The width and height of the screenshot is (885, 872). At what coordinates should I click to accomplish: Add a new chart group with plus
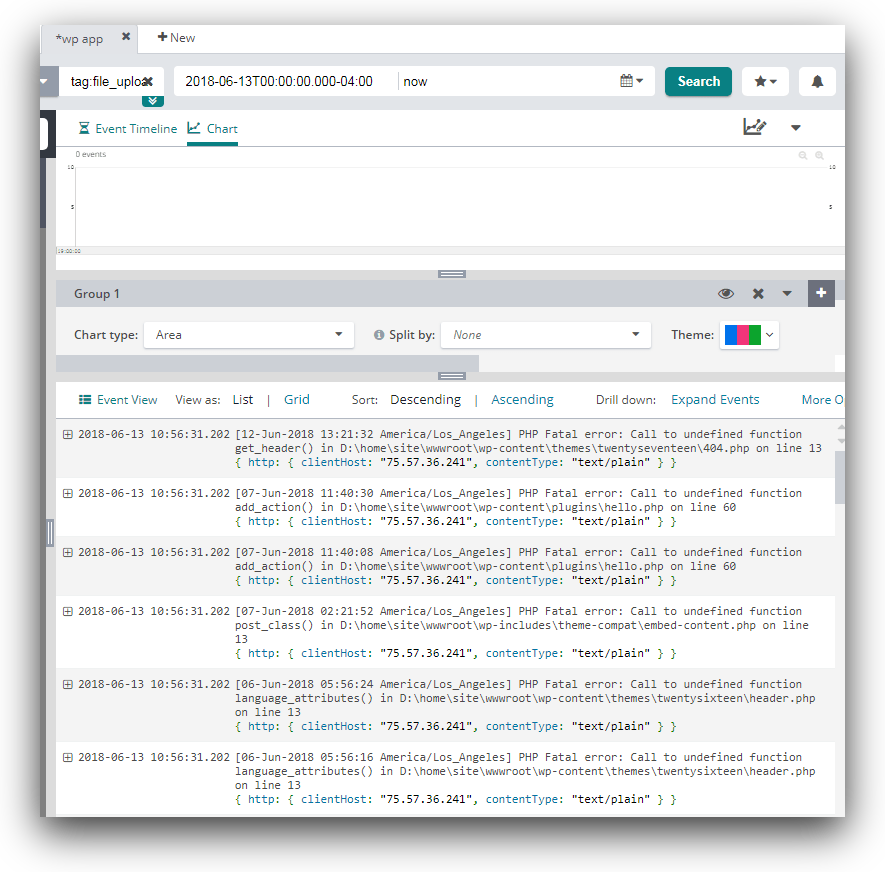point(821,293)
